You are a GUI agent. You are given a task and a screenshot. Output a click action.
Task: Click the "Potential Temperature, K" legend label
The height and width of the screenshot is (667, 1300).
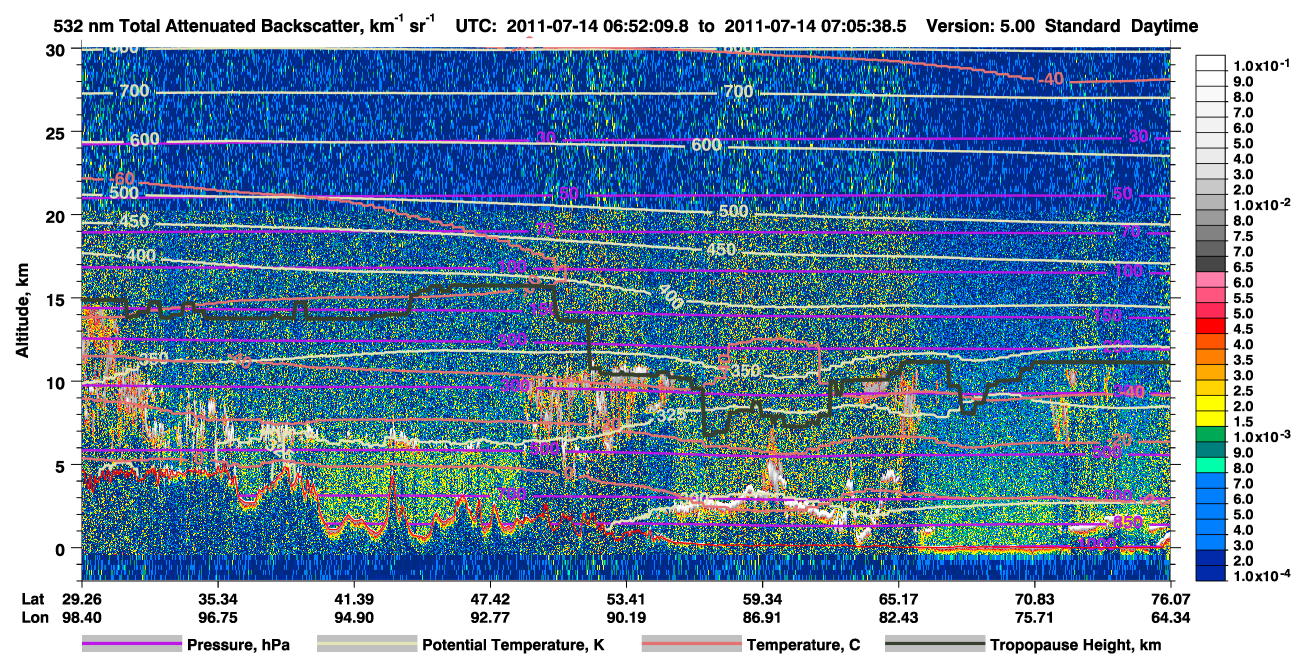tap(513, 645)
